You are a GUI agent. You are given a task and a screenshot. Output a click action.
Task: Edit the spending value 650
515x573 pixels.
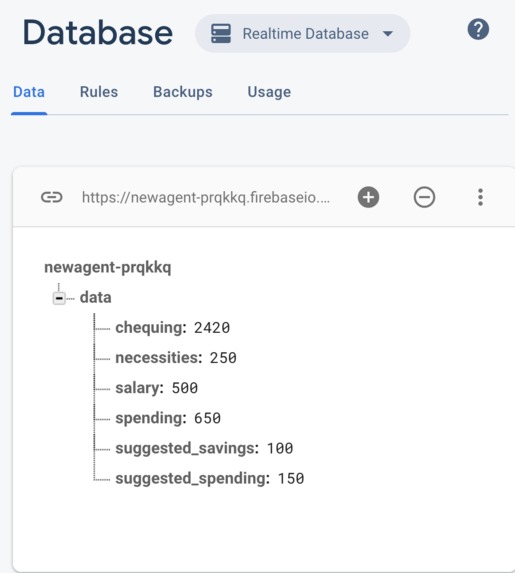coord(207,418)
